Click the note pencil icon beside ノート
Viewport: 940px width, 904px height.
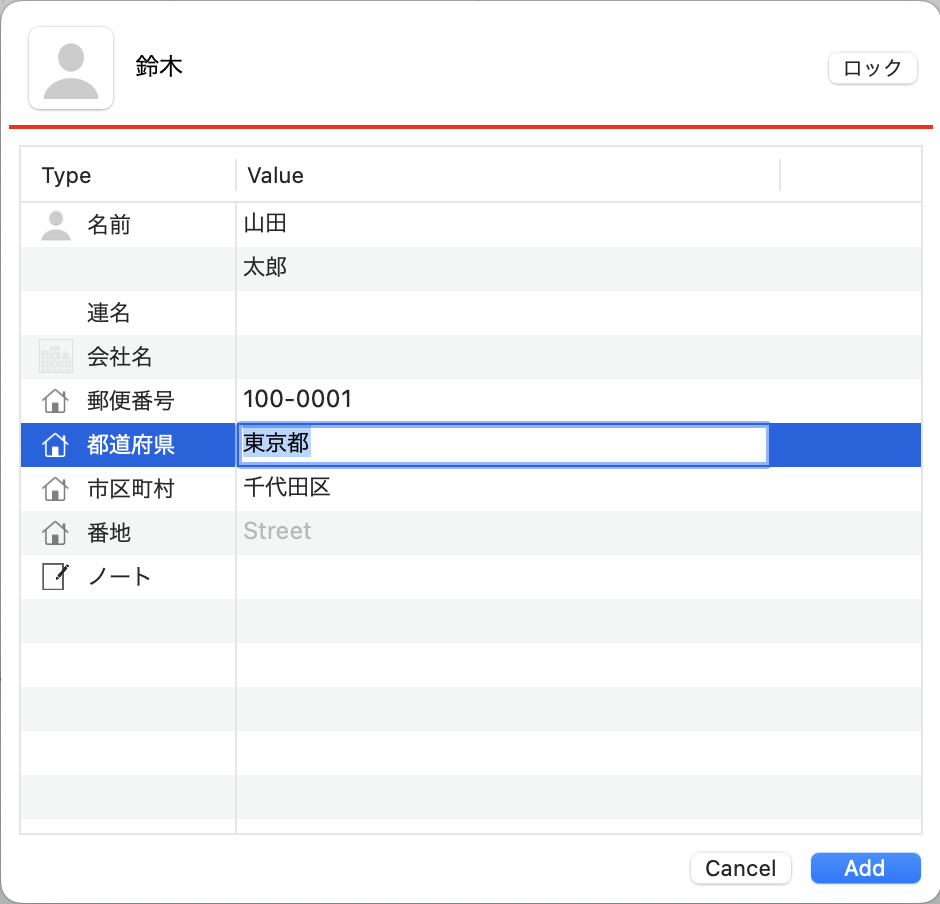pyautogui.click(x=56, y=576)
